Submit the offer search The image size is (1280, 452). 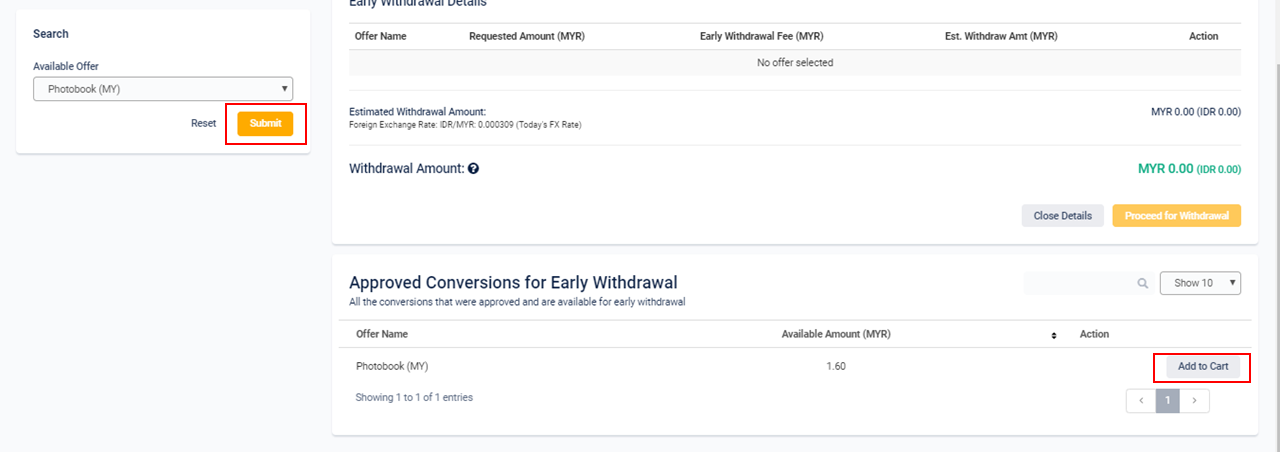tap(265, 123)
